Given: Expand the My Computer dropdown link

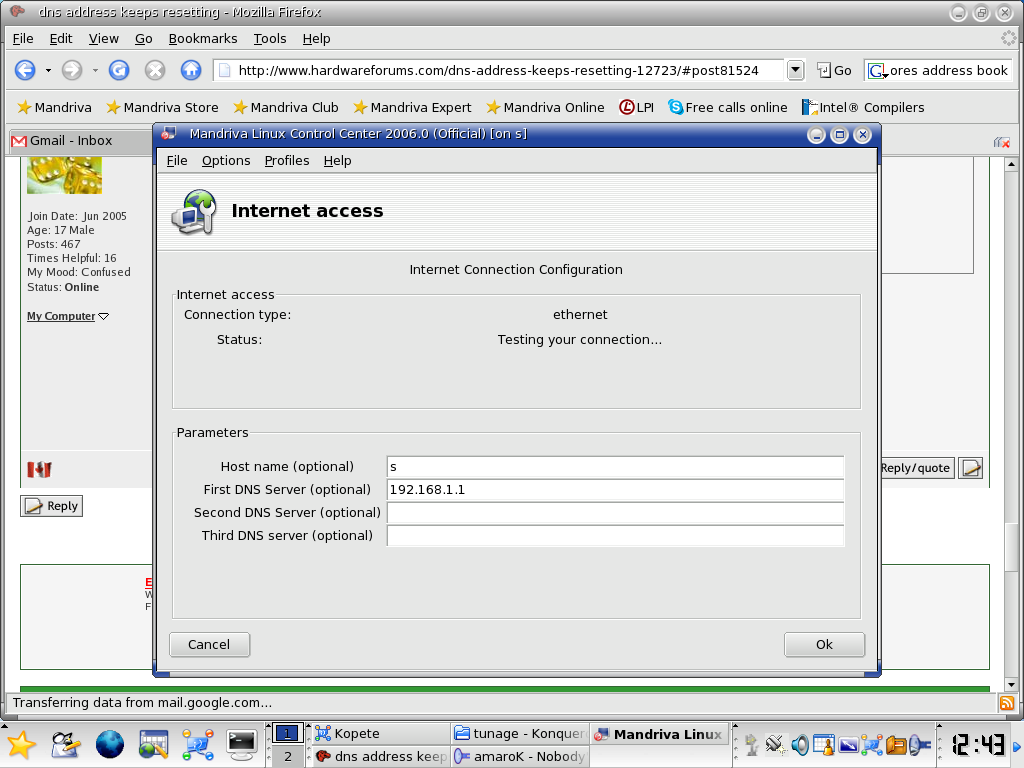Looking at the screenshot, I should click(x=68, y=316).
